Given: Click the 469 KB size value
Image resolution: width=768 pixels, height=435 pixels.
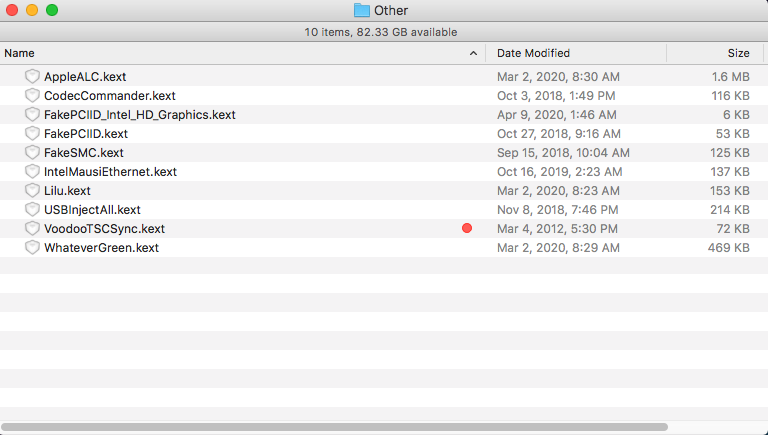Looking at the screenshot, I should pos(729,247).
